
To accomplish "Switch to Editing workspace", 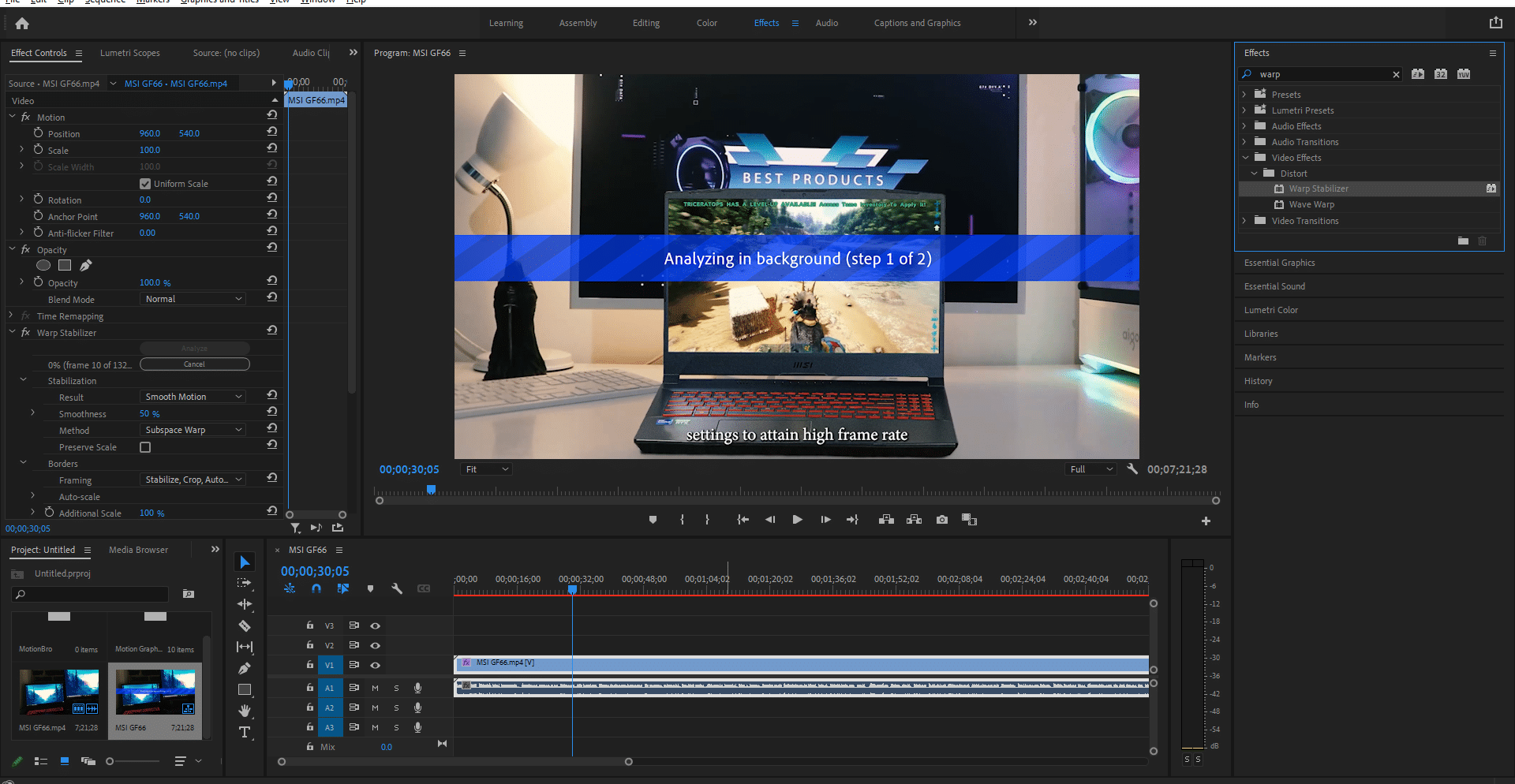I will tap(646, 23).
